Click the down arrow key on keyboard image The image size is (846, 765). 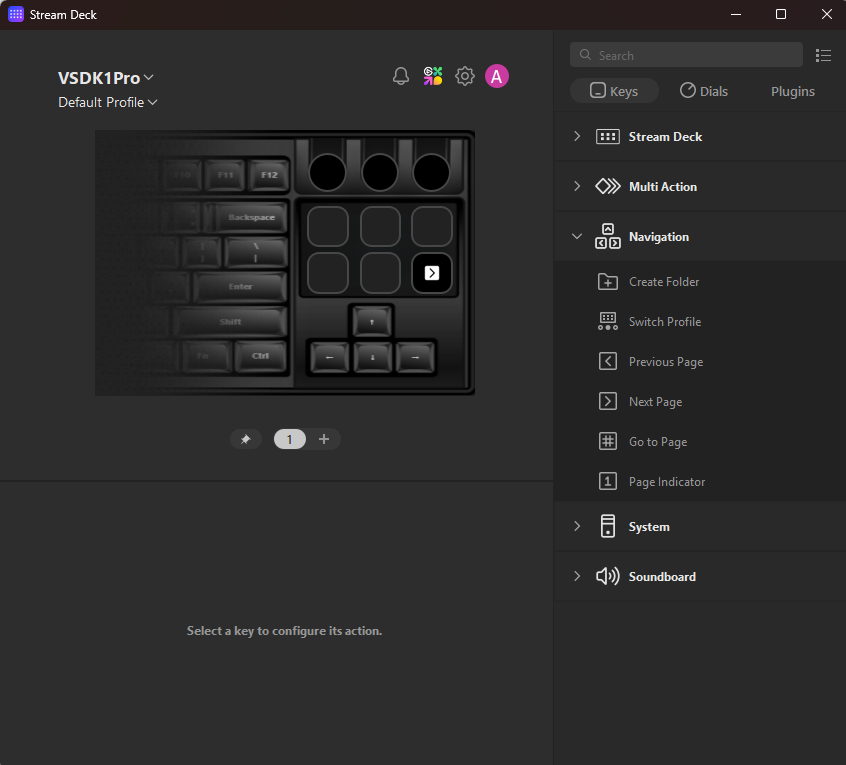pyautogui.click(x=372, y=357)
